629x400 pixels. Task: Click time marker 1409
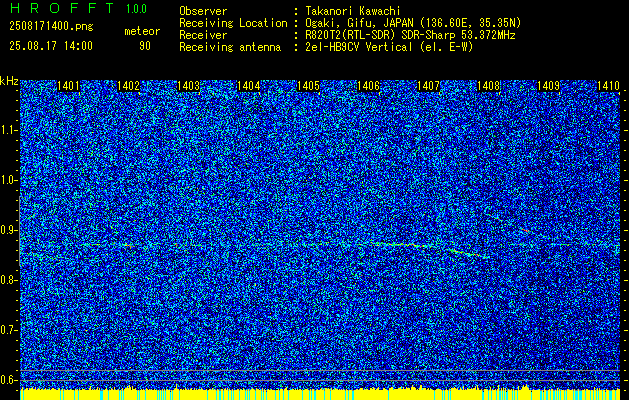click(x=548, y=85)
